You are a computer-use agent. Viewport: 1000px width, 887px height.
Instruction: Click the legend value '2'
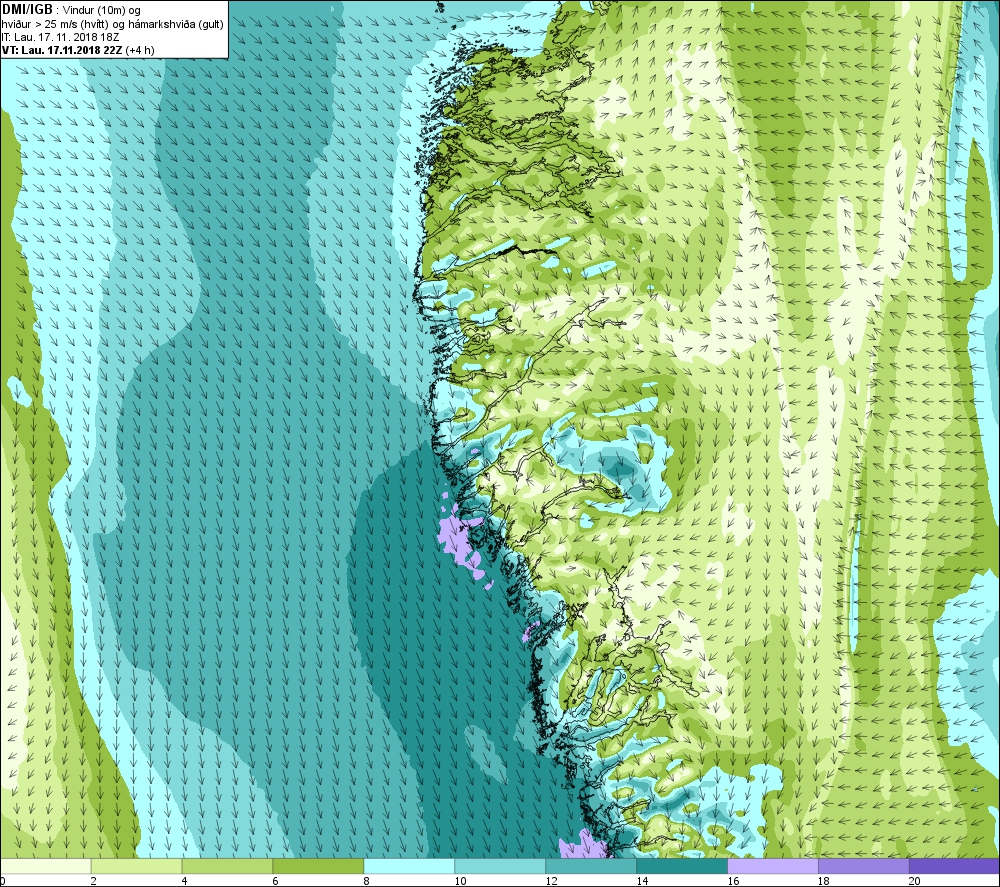94,881
